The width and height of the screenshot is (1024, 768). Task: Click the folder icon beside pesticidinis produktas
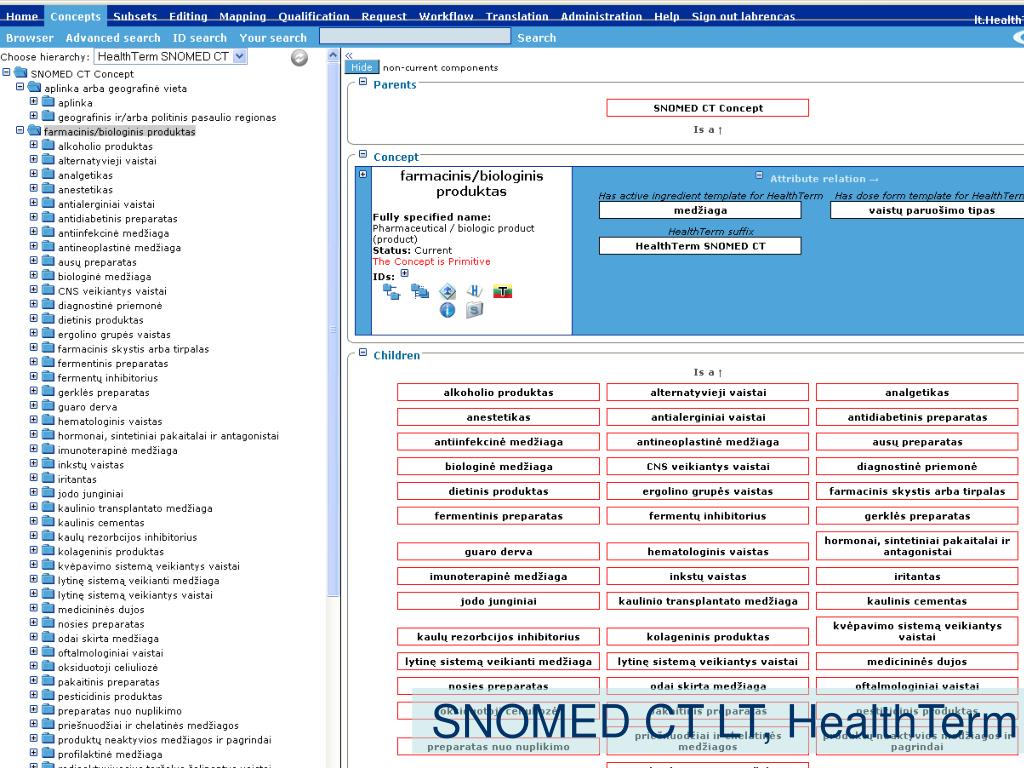tap(48, 696)
